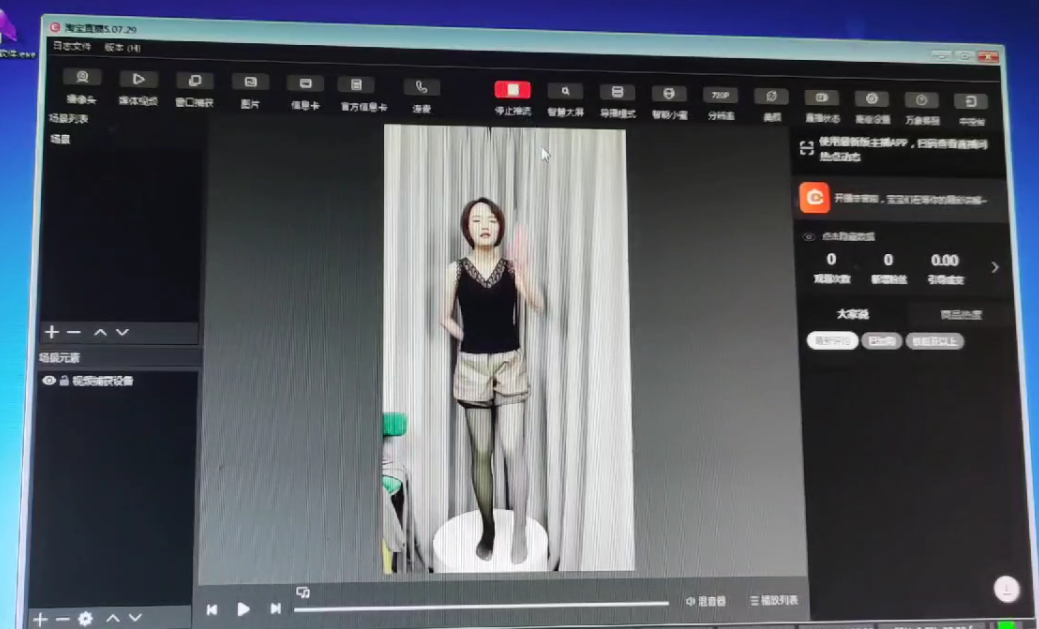Expand live stats with the right chevron
The image size is (1039, 629).
pos(994,267)
